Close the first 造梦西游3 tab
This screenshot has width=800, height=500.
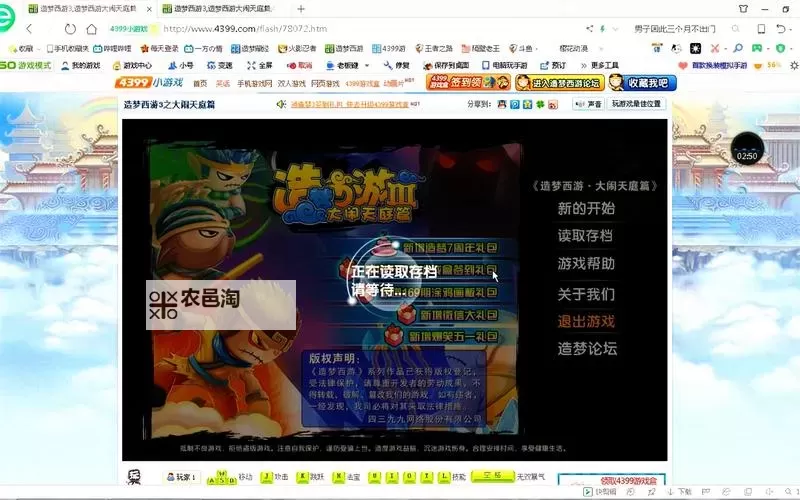click(149, 9)
